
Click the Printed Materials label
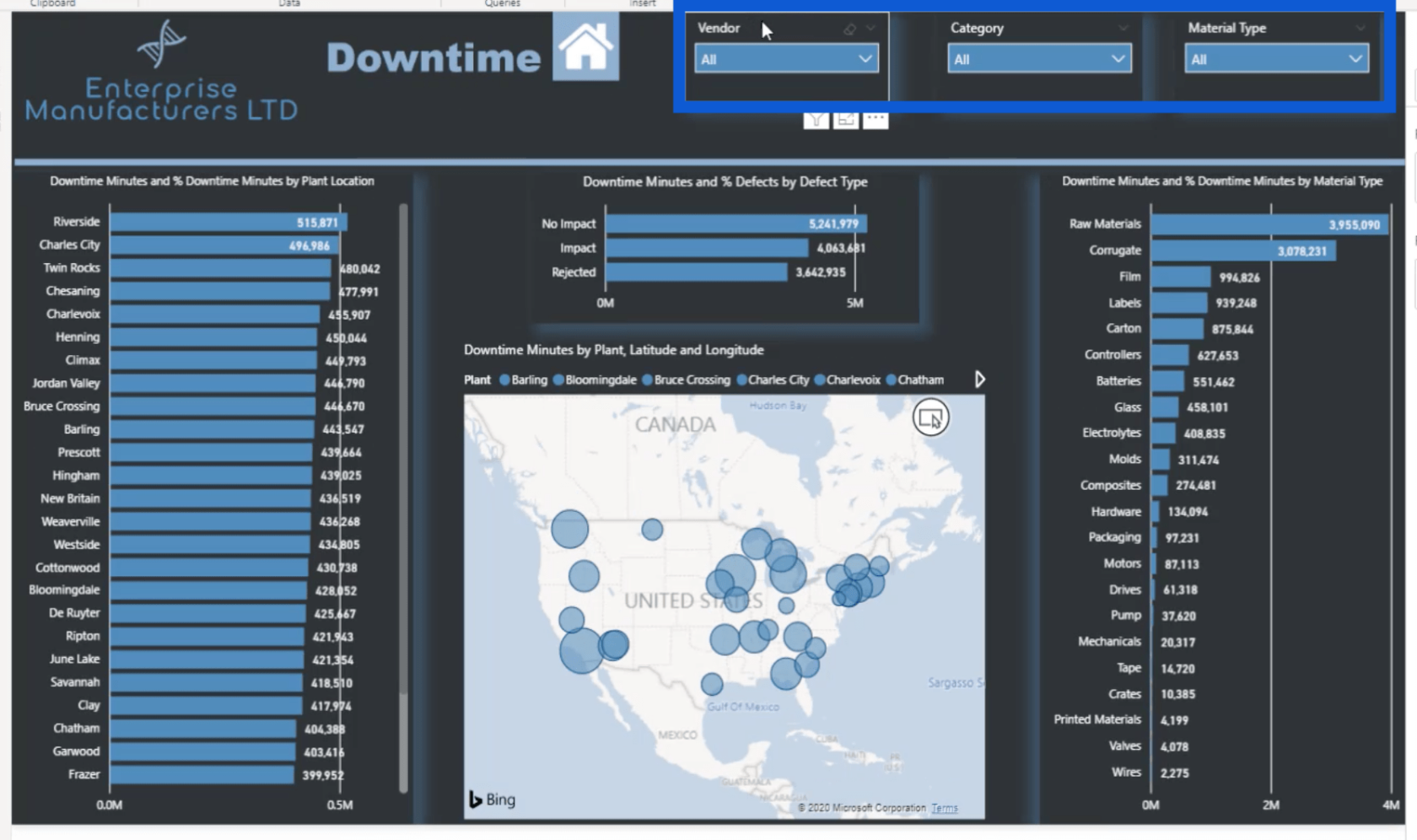[1097, 719]
